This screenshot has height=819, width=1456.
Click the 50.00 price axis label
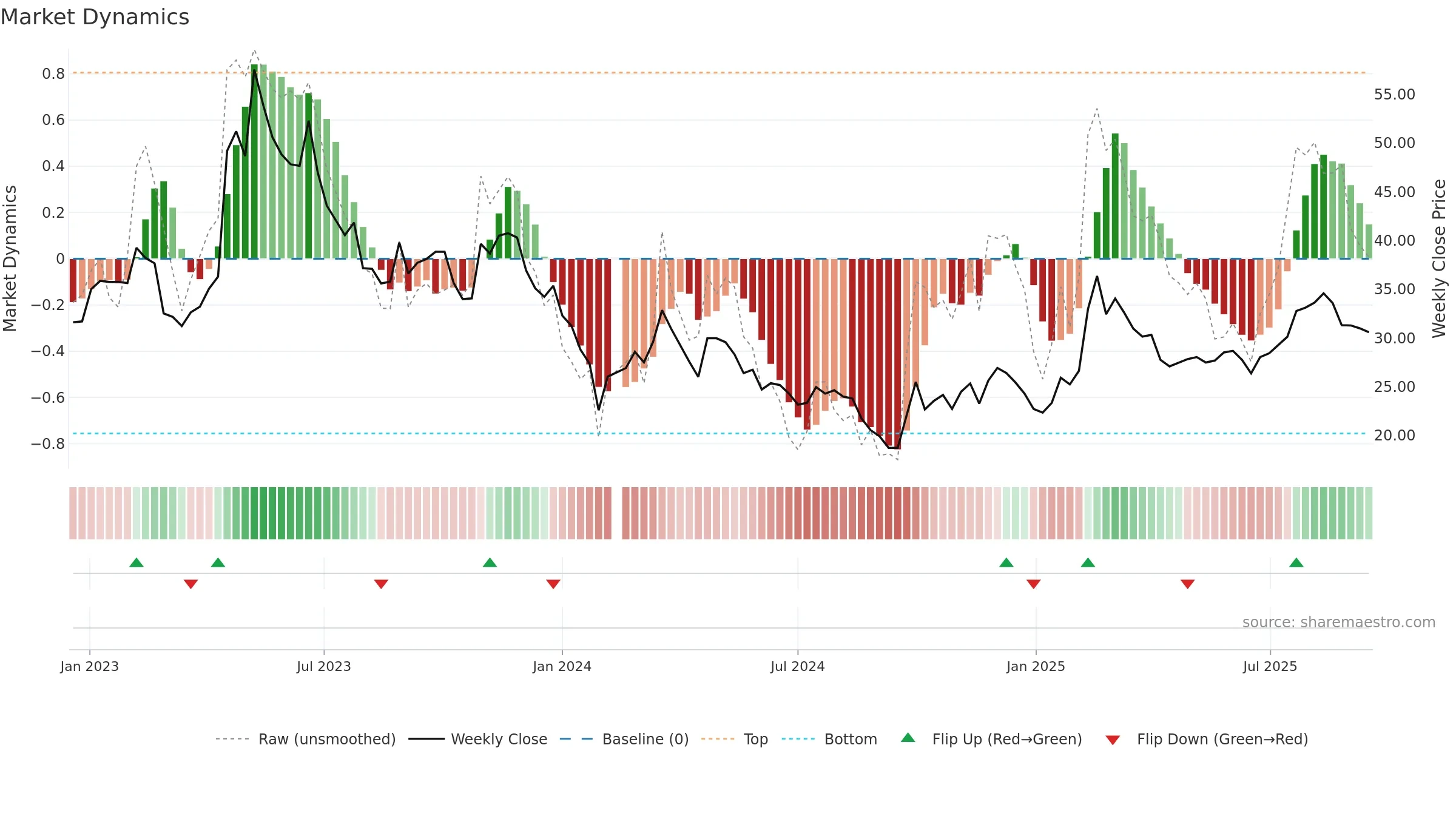tap(1395, 143)
